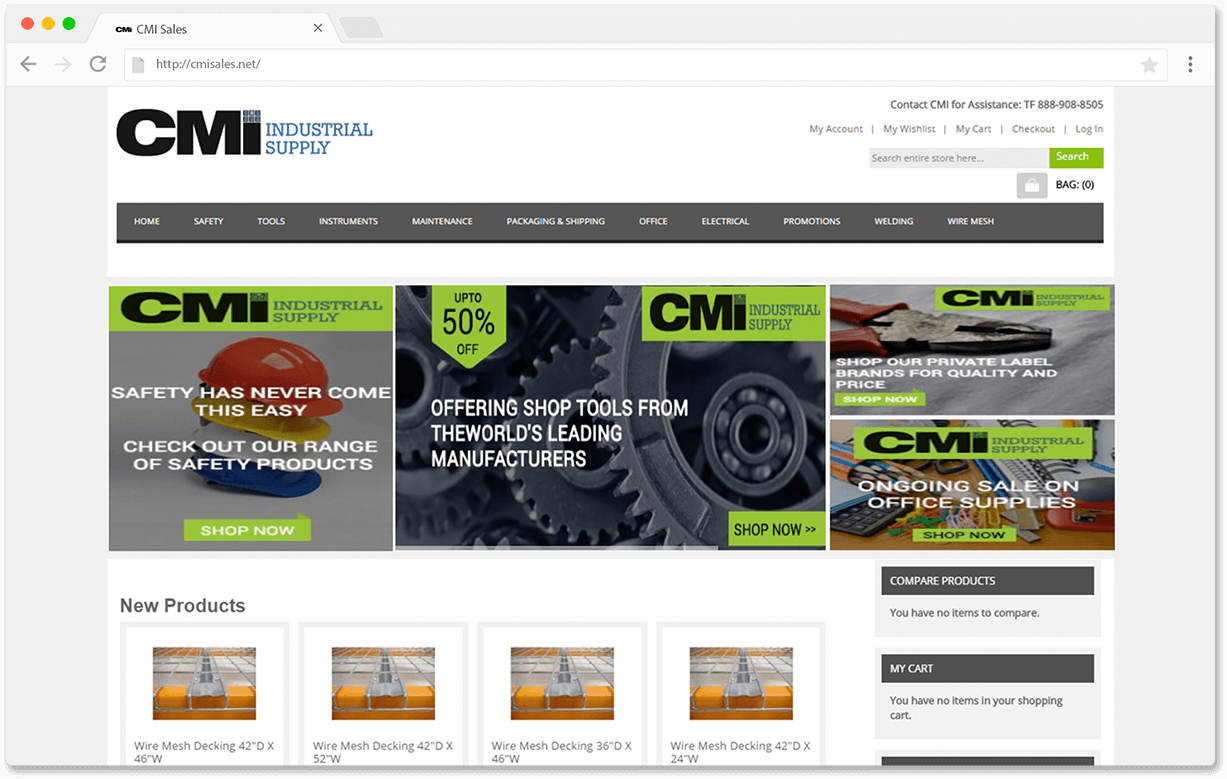Open PACKAGING & SHIPPING menu item
Viewport: 1227px width, 779px height.
(556, 221)
